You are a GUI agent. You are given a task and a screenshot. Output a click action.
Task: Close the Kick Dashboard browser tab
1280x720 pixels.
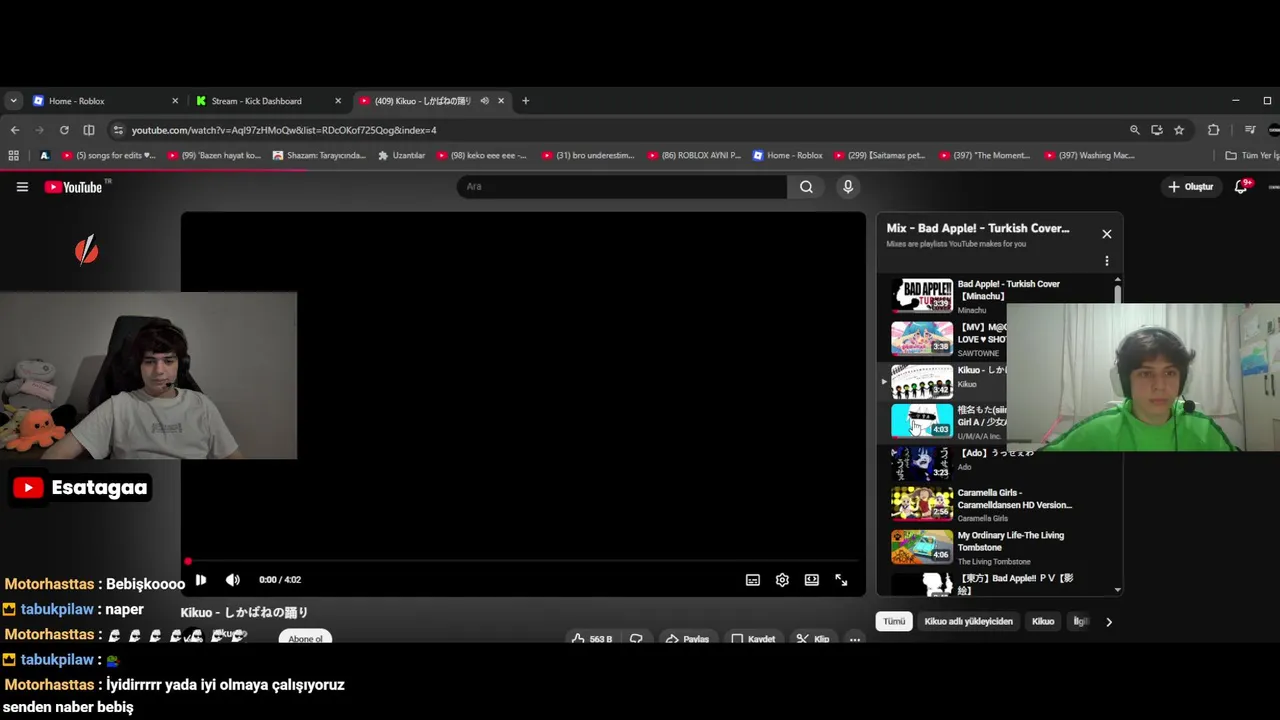(x=338, y=101)
